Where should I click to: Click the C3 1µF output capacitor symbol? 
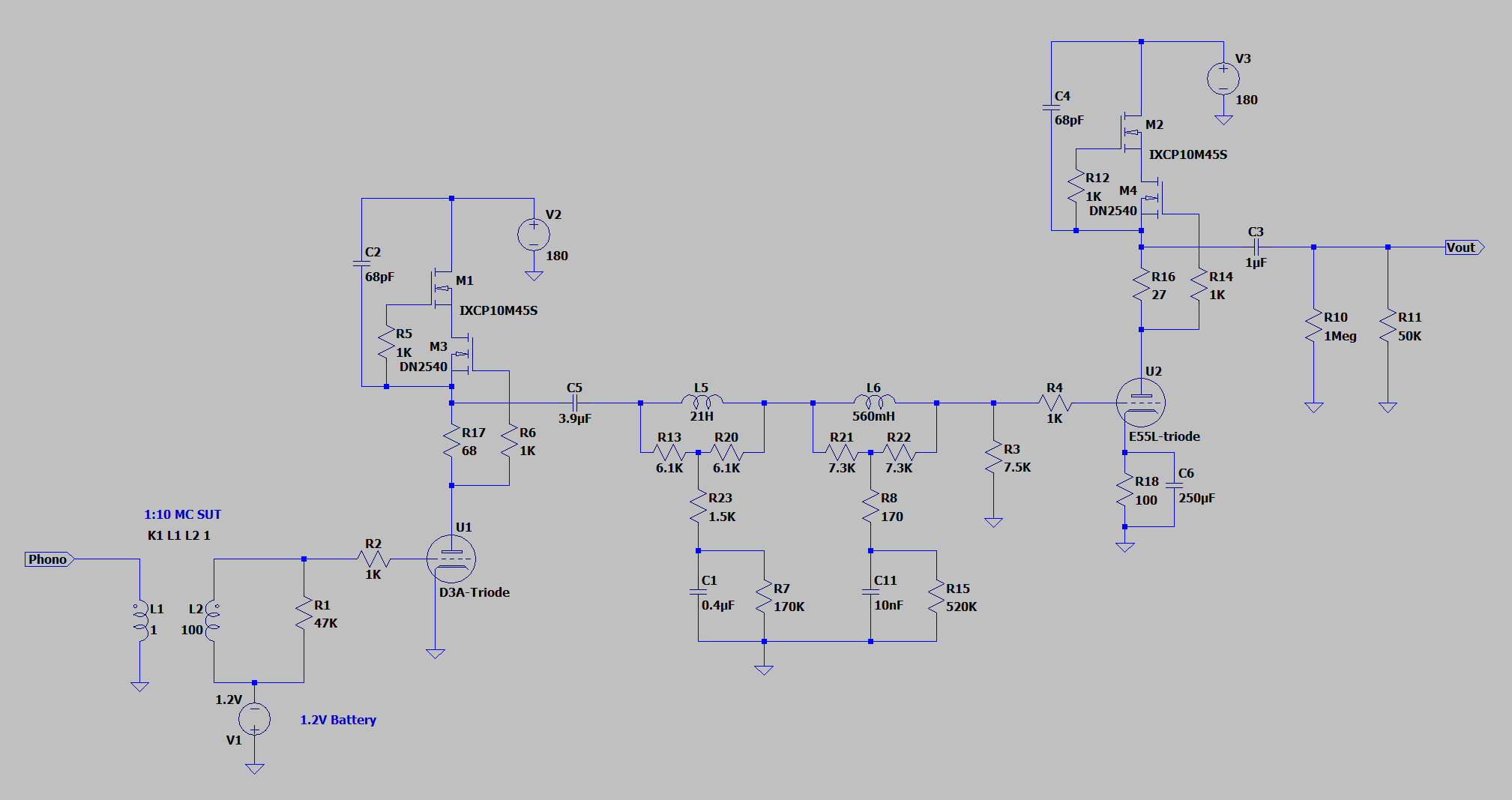point(1256,247)
